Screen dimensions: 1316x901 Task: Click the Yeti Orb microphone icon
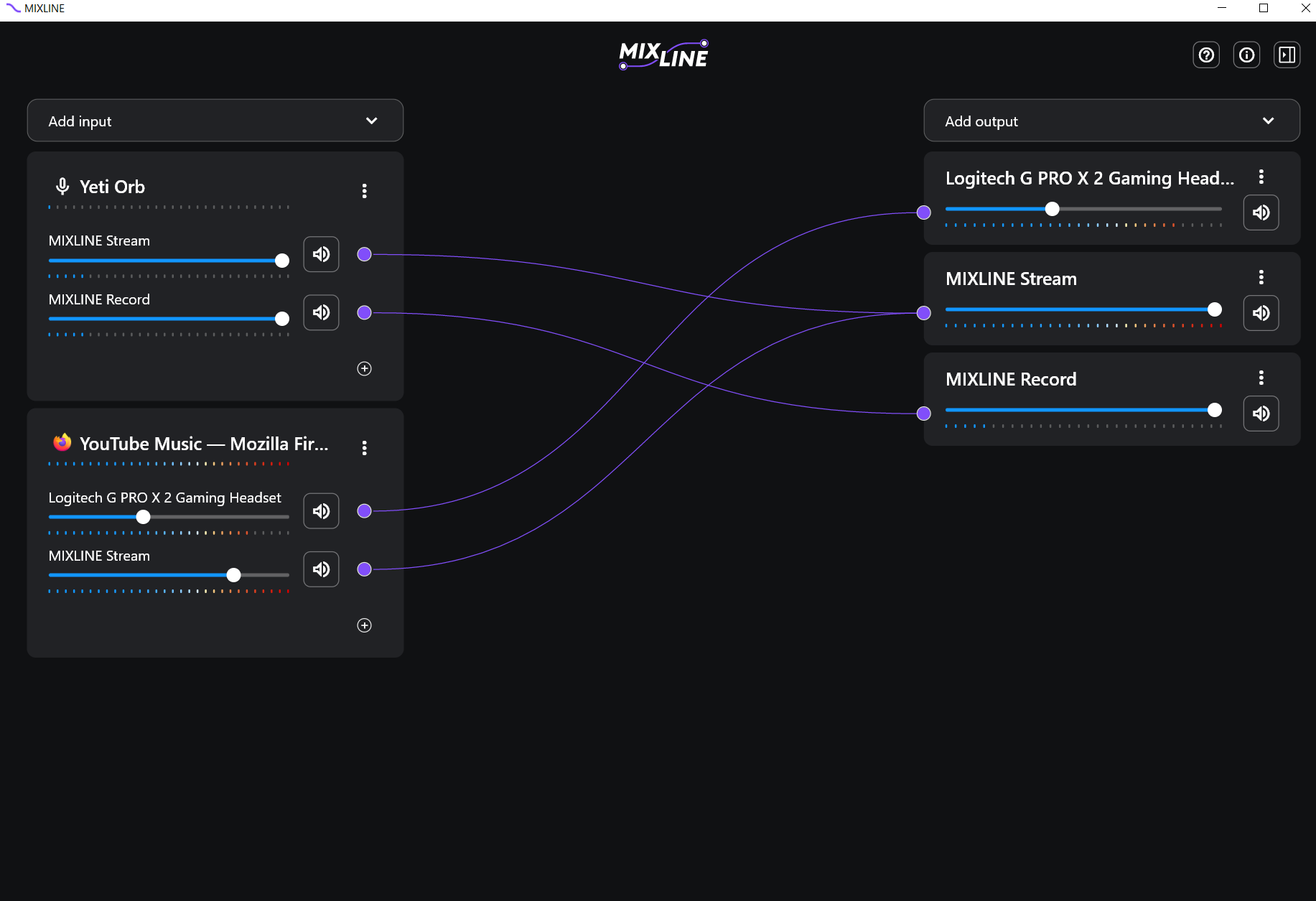[x=62, y=187]
